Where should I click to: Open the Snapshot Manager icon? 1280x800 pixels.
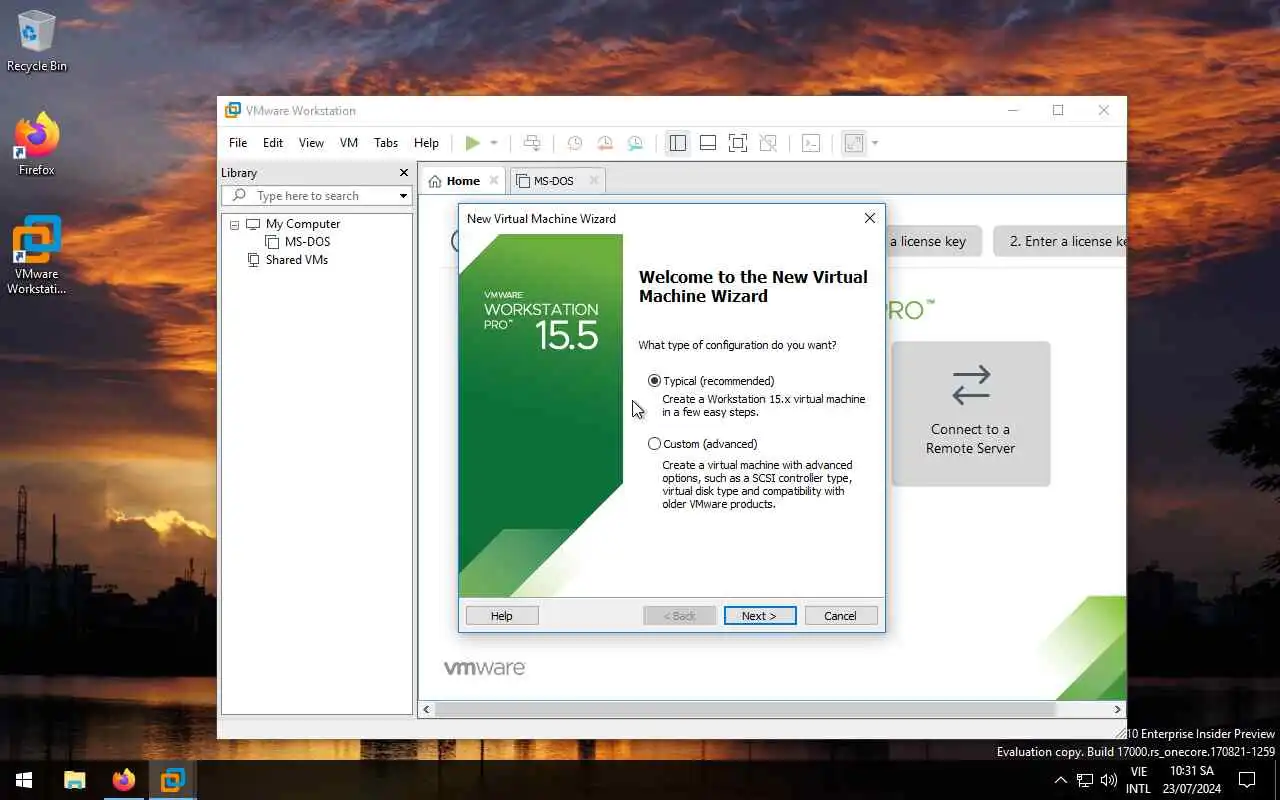pos(635,143)
